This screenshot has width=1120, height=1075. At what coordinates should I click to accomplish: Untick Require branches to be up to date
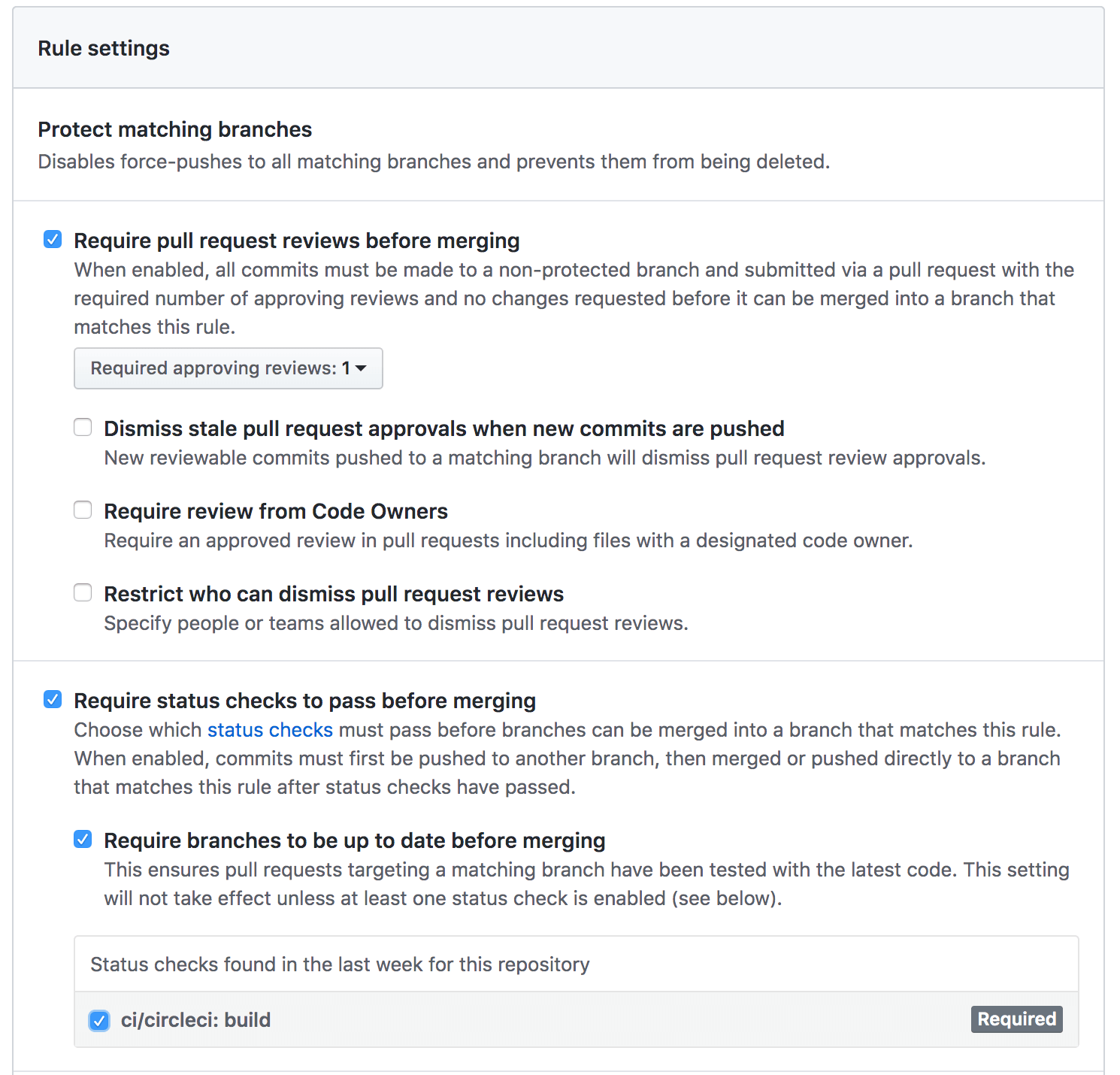(x=83, y=840)
